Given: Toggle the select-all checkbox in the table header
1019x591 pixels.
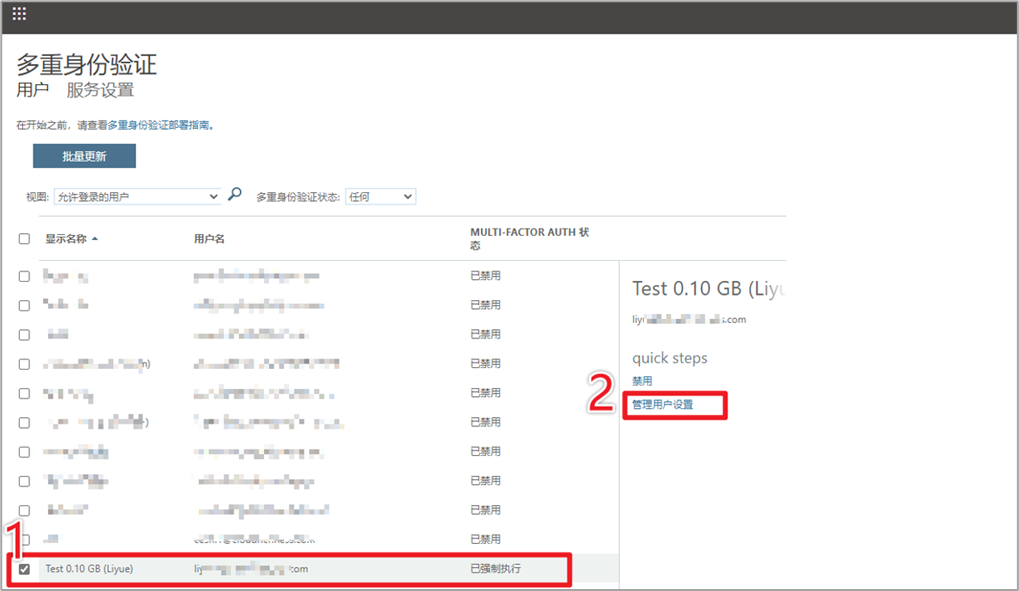Looking at the screenshot, I should 24,239.
